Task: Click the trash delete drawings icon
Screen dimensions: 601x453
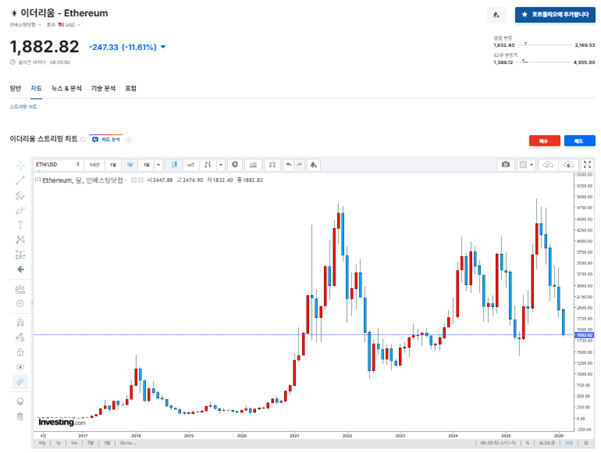Action: pyautogui.click(x=20, y=416)
